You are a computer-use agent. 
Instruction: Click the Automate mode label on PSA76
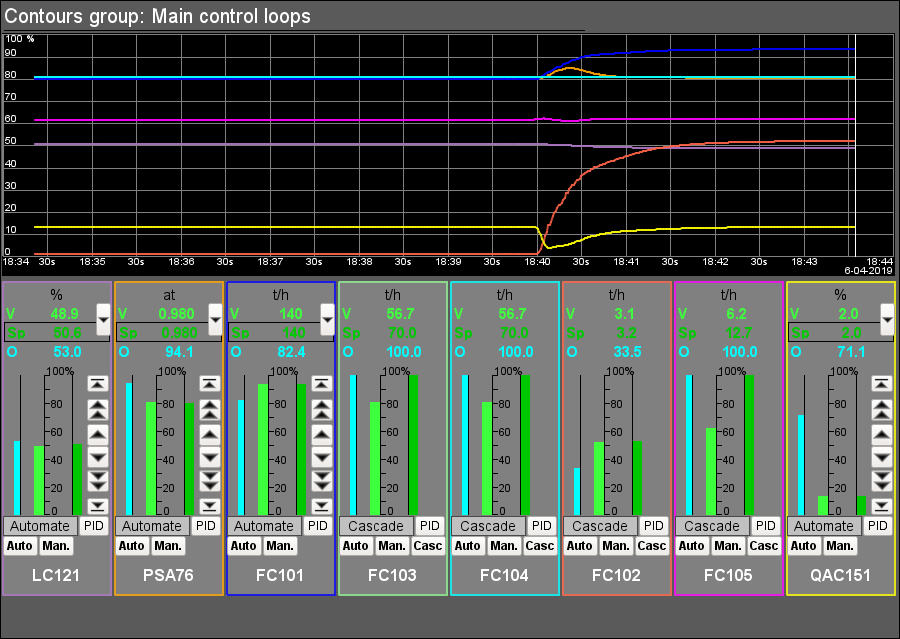(152, 526)
